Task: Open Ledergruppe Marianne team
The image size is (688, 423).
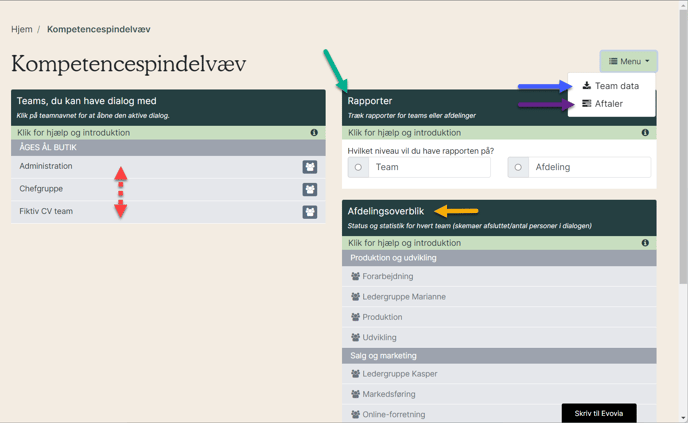Action: tap(404, 297)
